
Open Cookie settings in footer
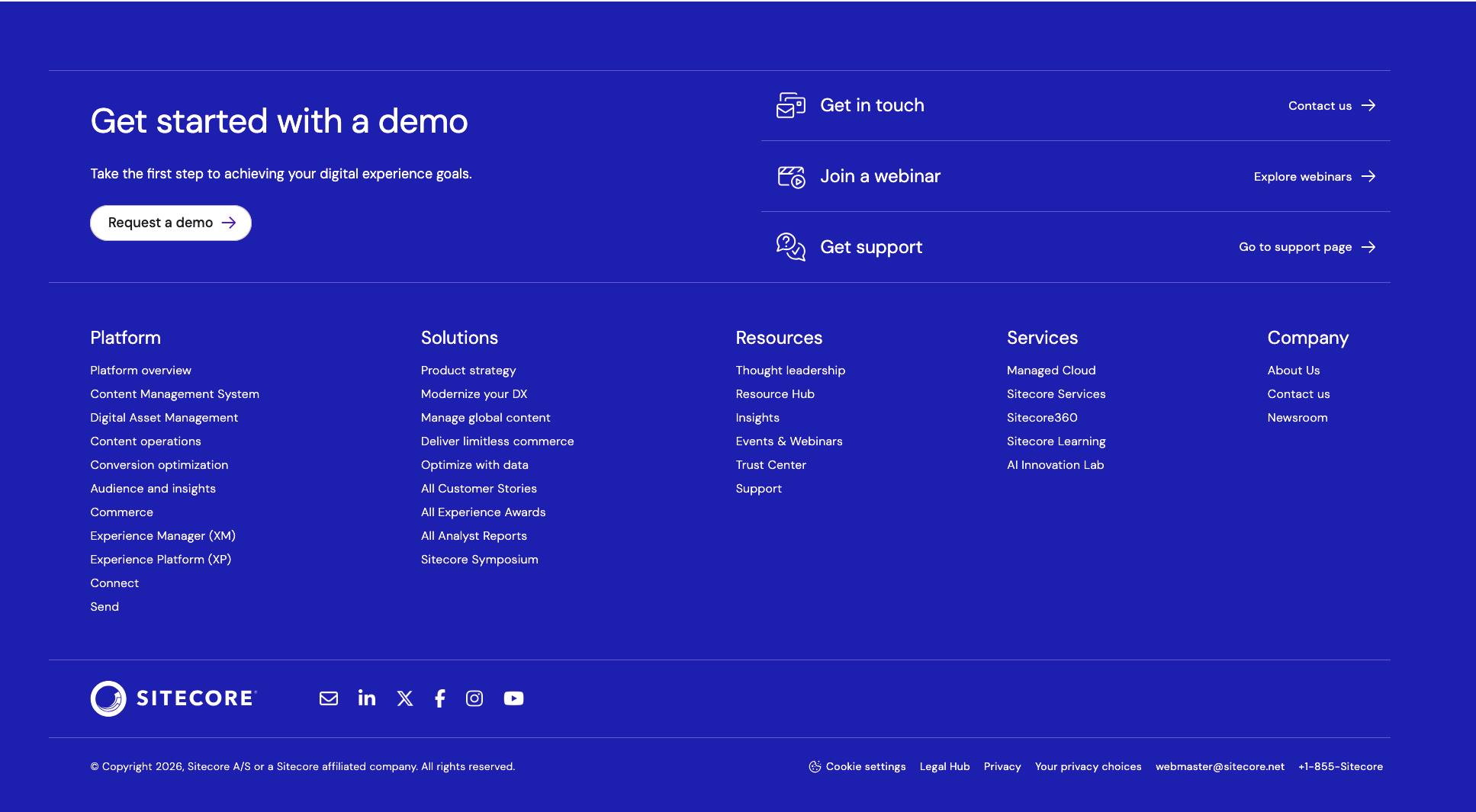point(866,767)
